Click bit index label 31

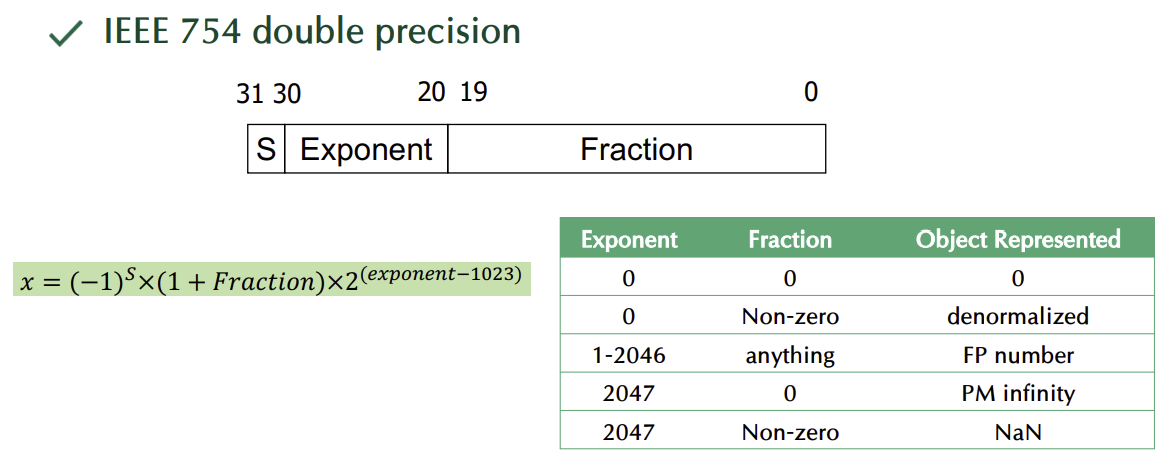click(x=250, y=94)
